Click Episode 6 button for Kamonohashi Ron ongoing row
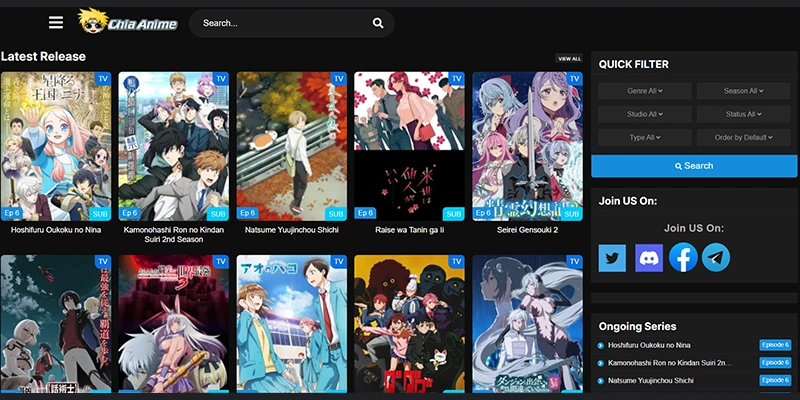This screenshot has height=400, width=800. coord(775,363)
